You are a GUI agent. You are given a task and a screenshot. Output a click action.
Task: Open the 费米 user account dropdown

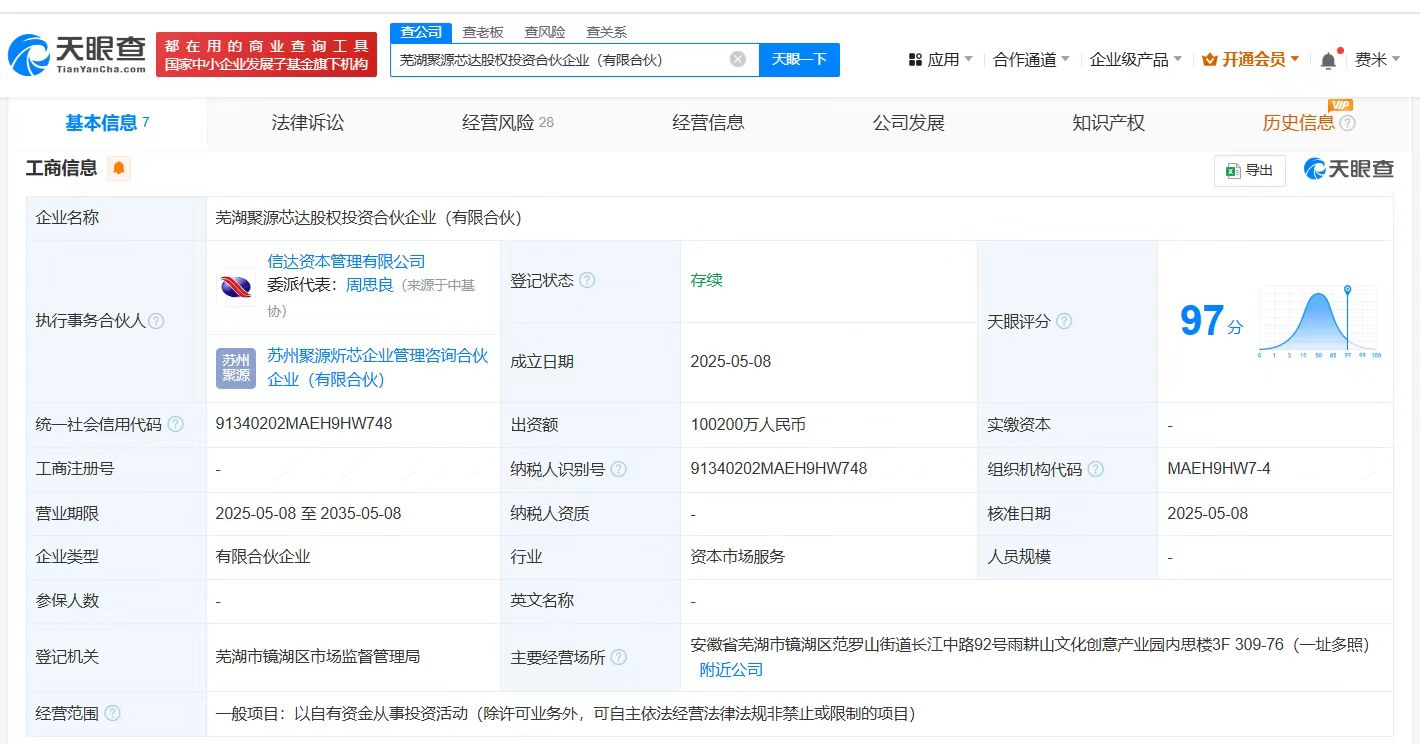(1377, 60)
